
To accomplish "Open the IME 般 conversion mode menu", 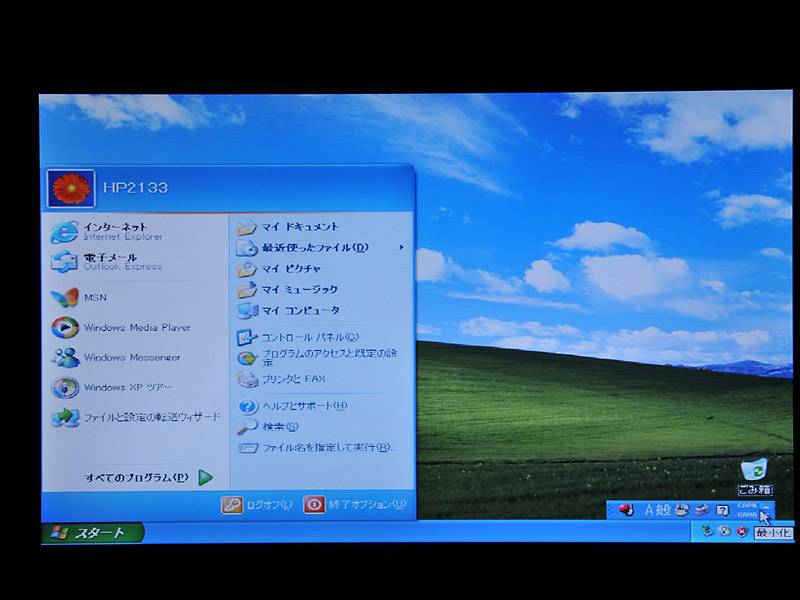I will tap(665, 510).
